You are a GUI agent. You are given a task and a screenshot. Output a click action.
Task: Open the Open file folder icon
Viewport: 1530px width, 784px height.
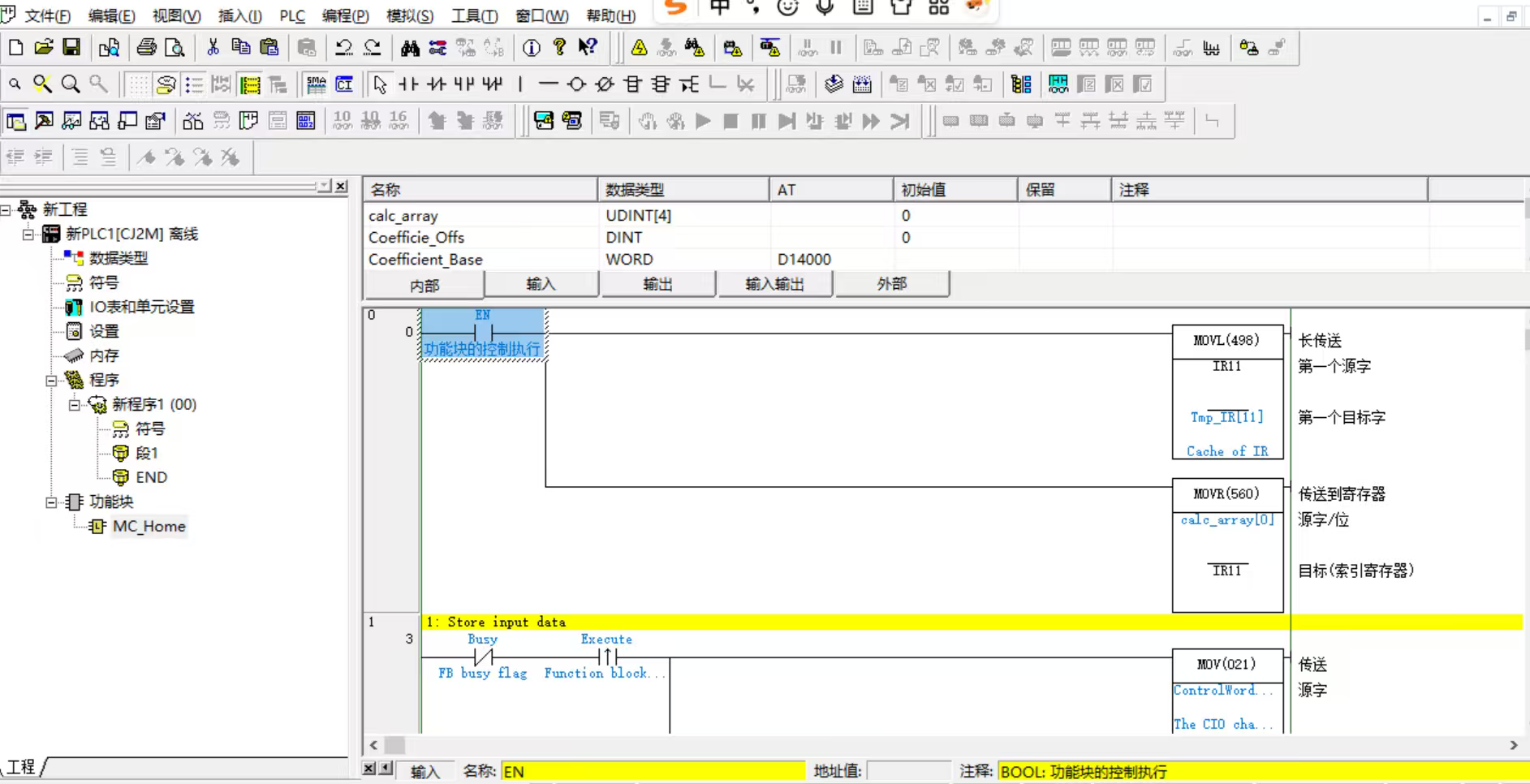click(44, 48)
